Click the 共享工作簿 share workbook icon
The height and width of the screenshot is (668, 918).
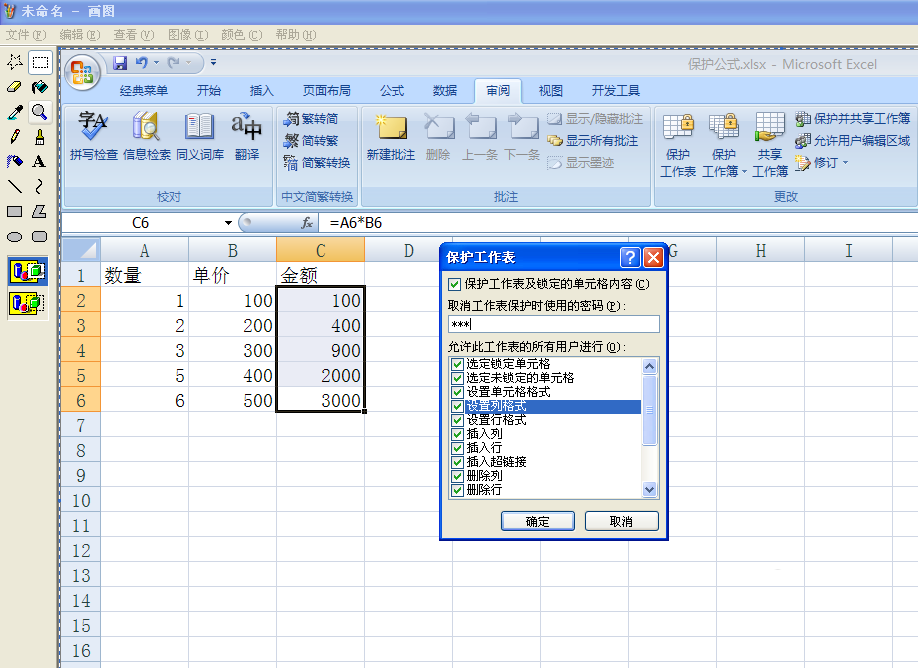pos(769,145)
